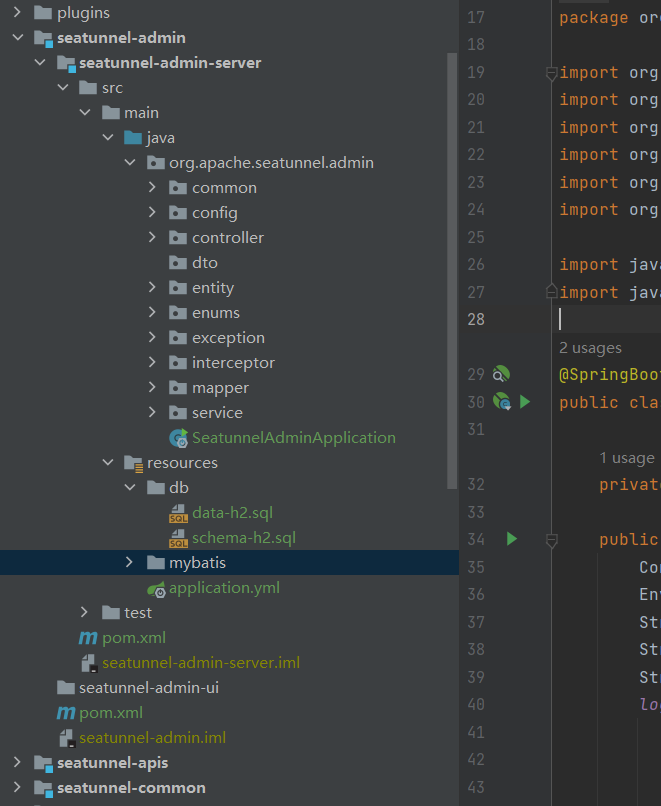This screenshot has width=661, height=806.
Task: Select seatunnel-admin.iml in project tree
Action: (153, 738)
